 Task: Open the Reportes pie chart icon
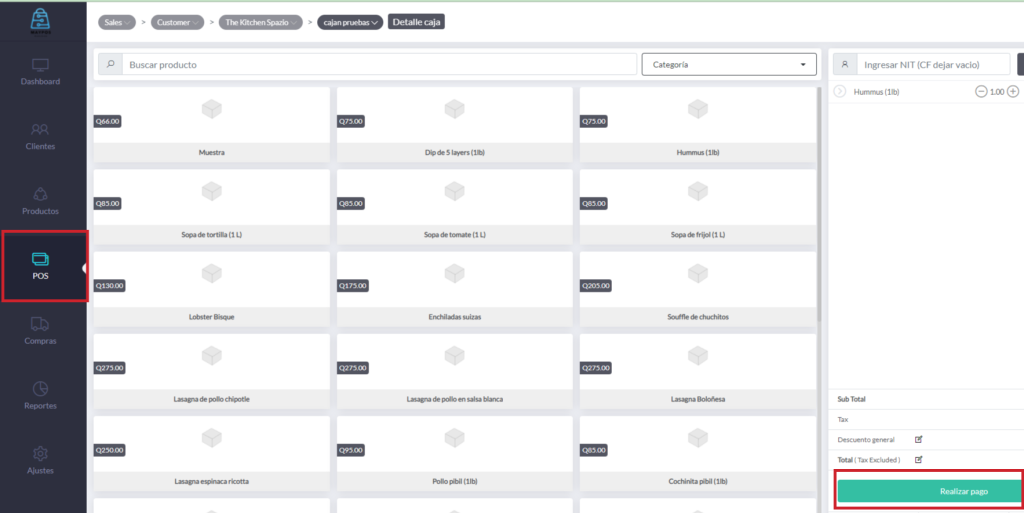pos(40,389)
